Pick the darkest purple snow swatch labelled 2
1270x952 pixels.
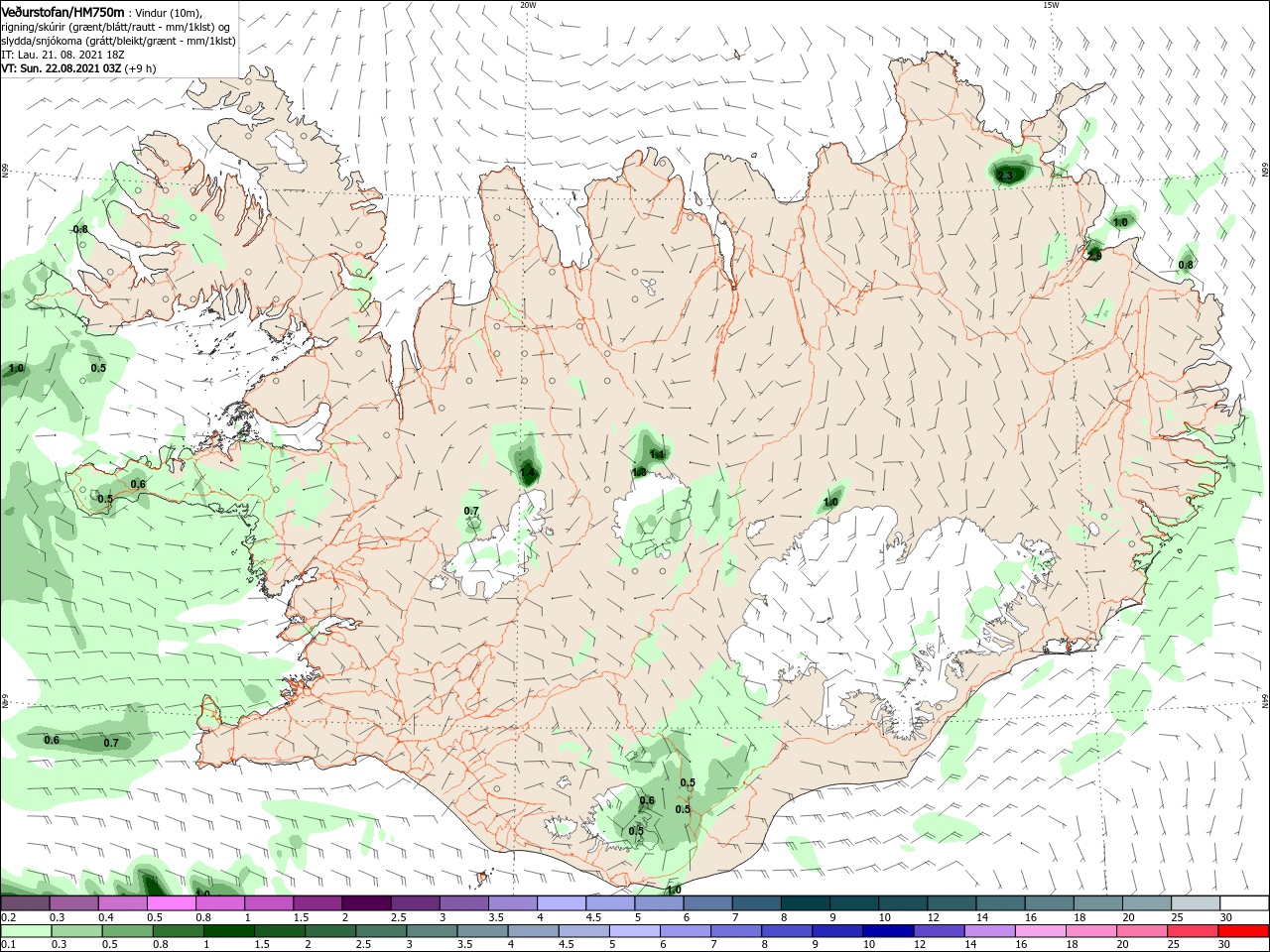[366, 903]
